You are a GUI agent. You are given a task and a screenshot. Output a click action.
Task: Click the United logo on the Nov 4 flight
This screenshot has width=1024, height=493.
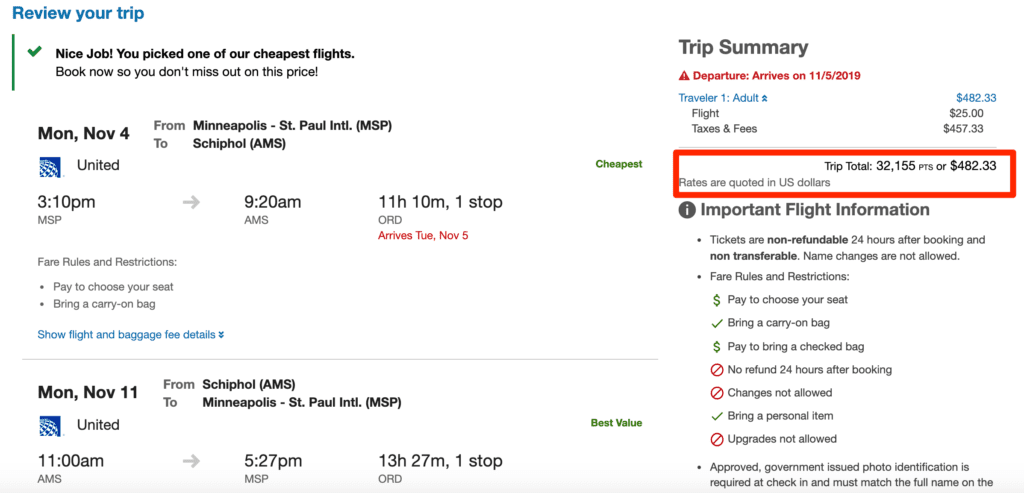(x=50, y=166)
